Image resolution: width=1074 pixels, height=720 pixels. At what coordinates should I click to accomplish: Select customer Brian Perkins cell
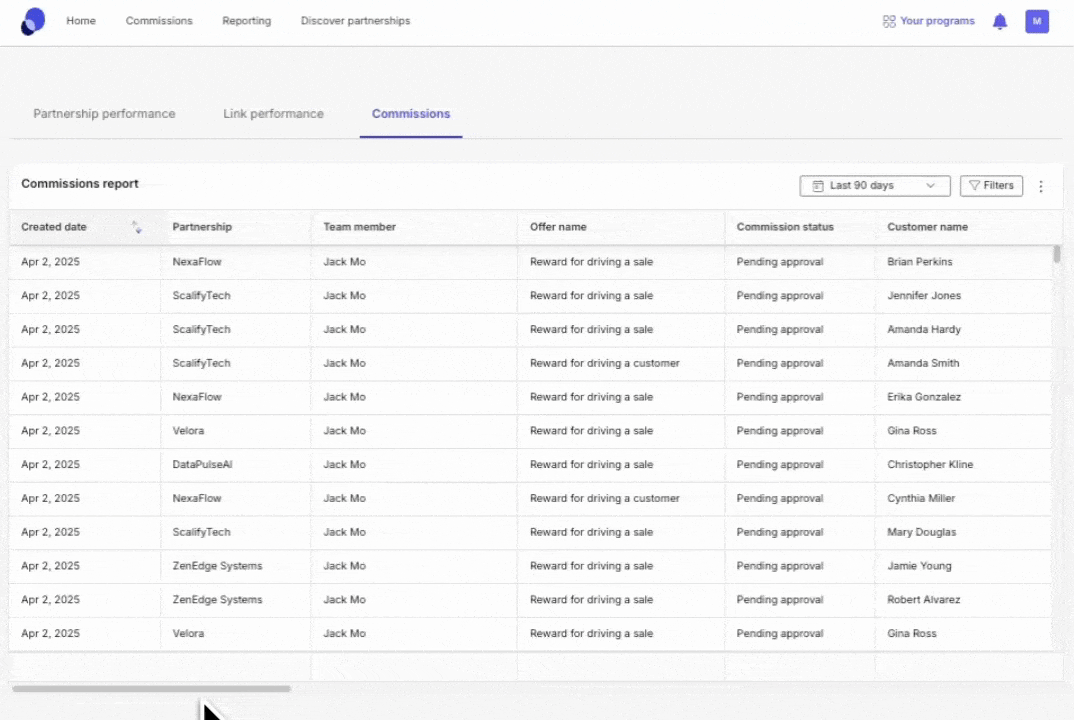[x=920, y=262]
